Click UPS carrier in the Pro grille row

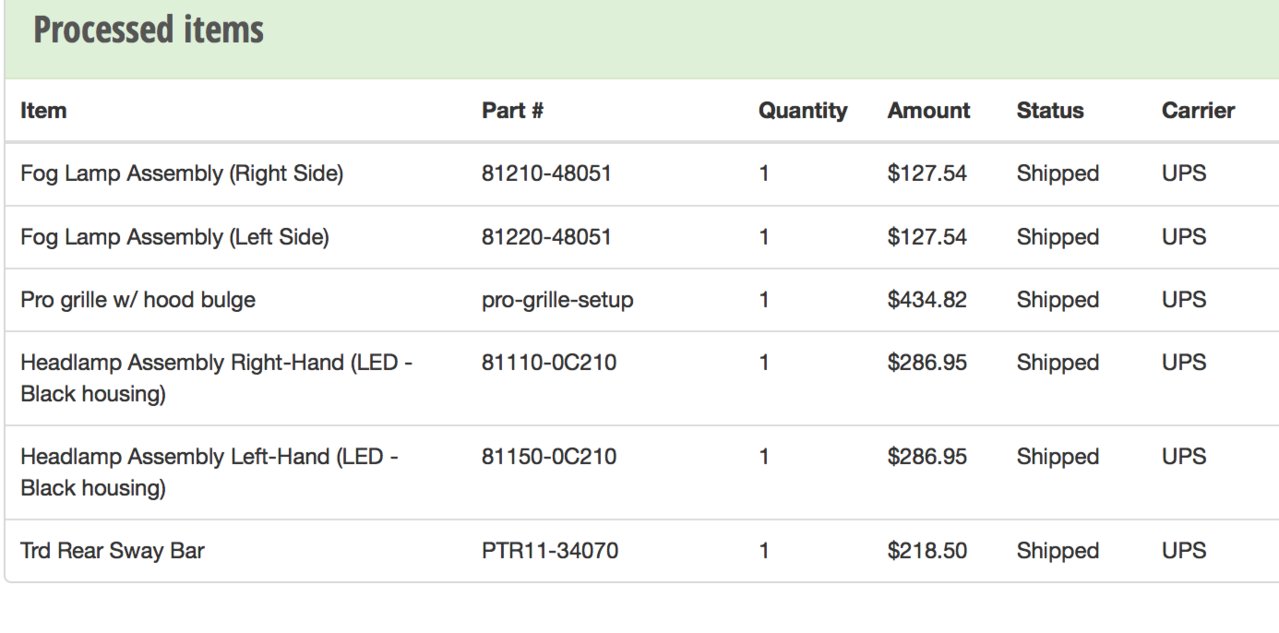1184,299
